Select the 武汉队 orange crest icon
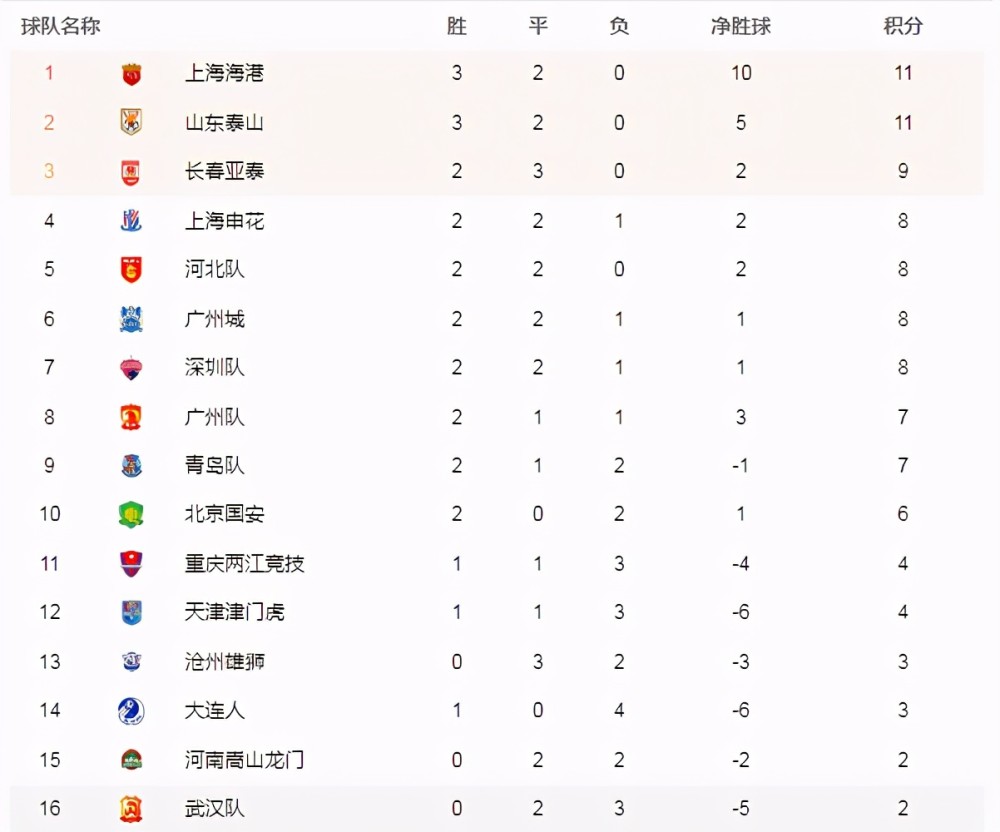 (131, 809)
